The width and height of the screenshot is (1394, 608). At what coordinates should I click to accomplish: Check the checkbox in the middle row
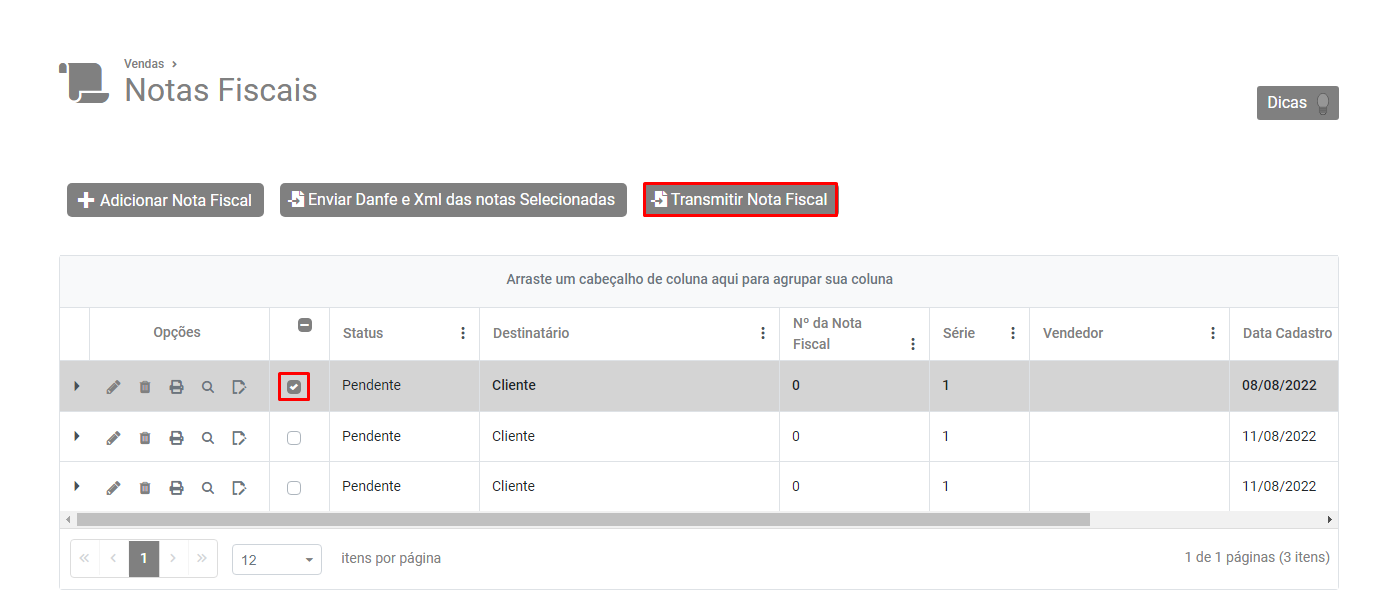[x=294, y=437]
